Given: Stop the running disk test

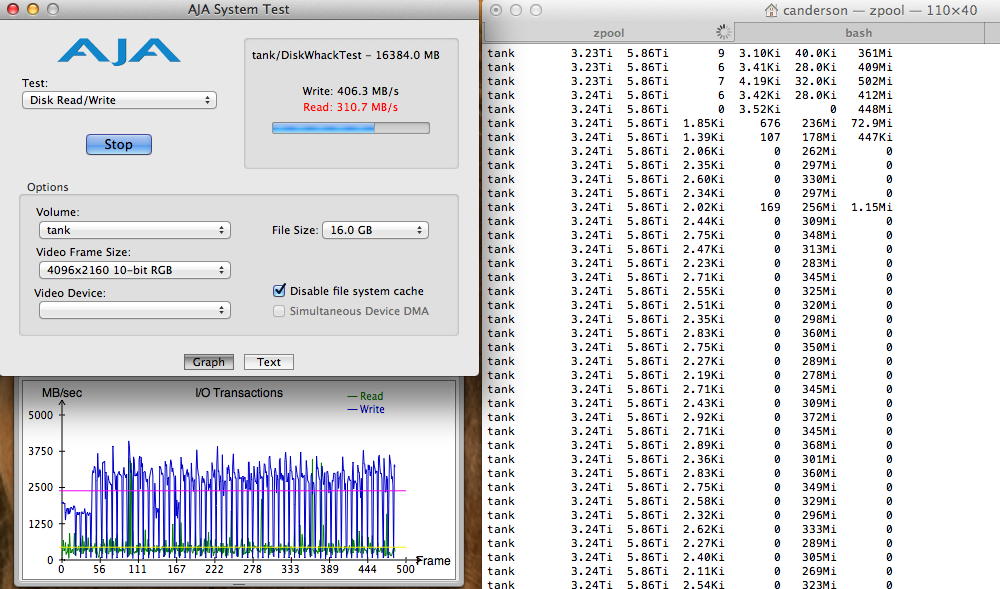Looking at the screenshot, I should [x=119, y=145].
